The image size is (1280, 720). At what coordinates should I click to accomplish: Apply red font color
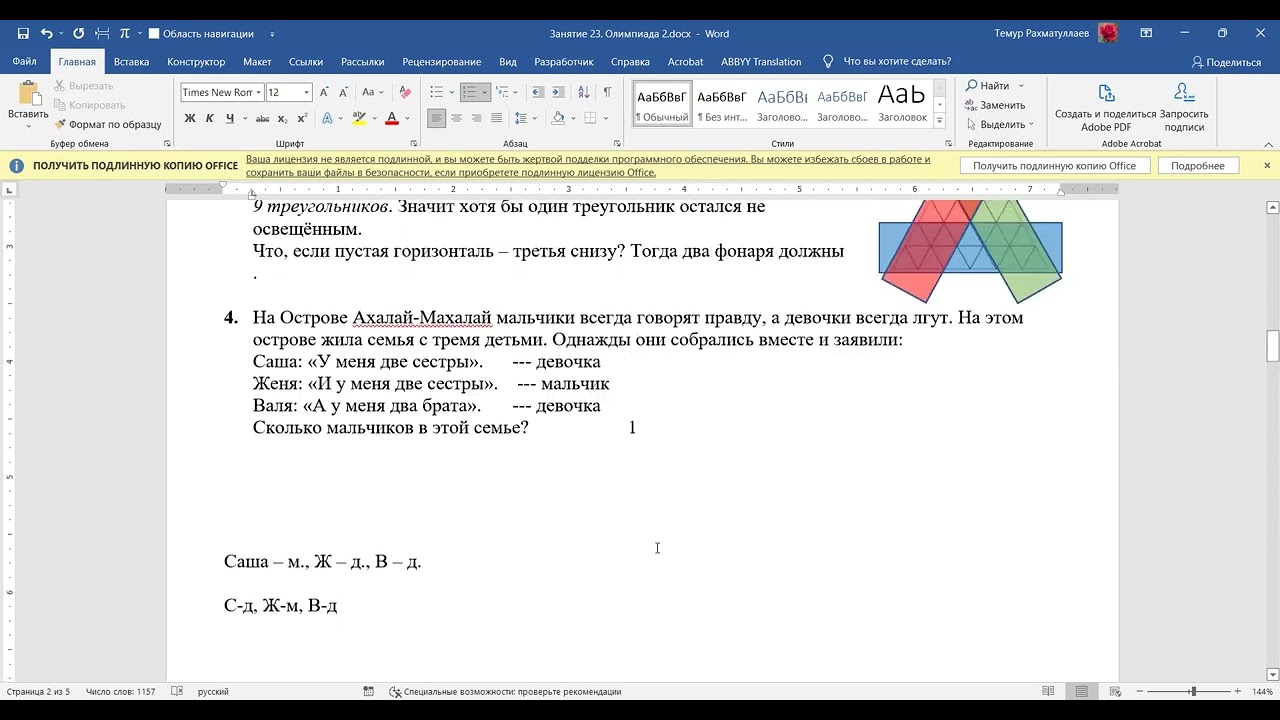tap(391, 118)
